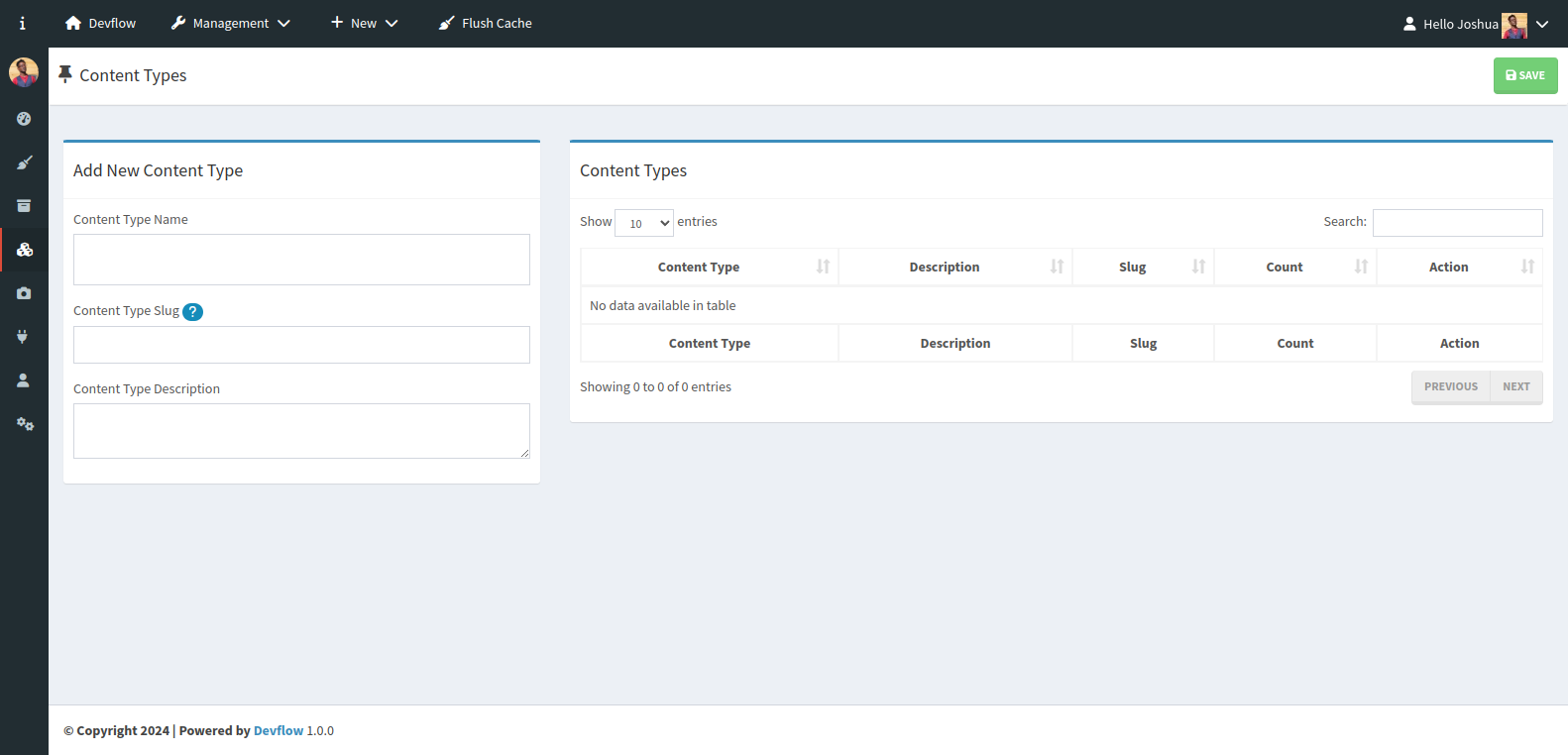Expand the Management dropdown menu
Viewport: 1568px width, 755px height.
(x=230, y=24)
